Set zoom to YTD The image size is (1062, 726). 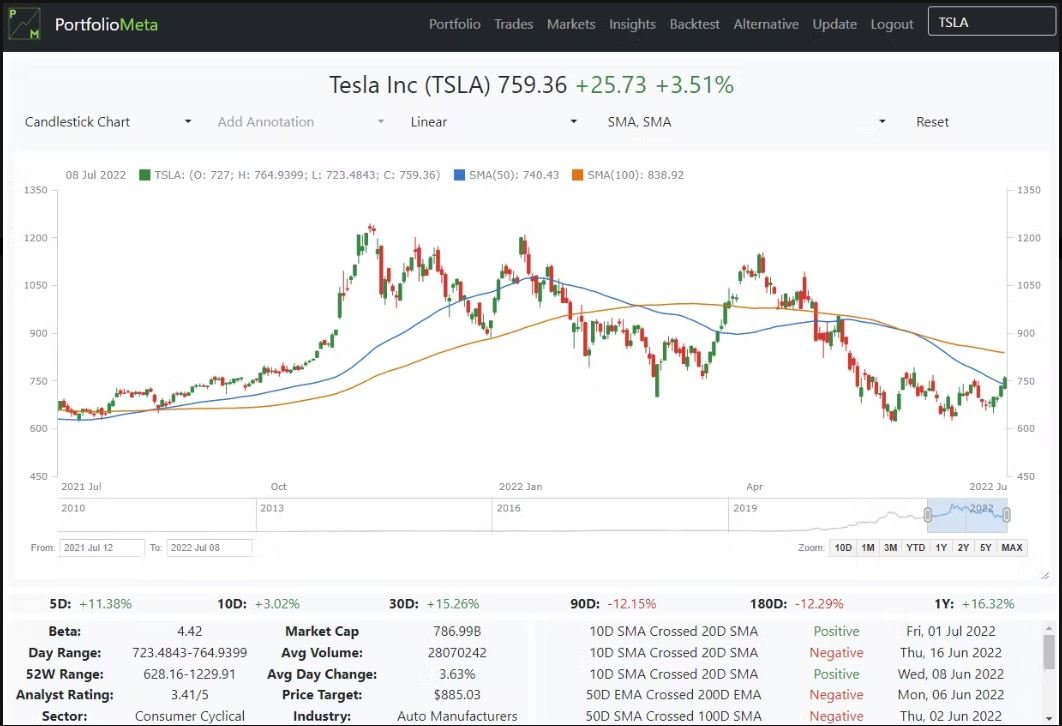pyautogui.click(x=916, y=547)
